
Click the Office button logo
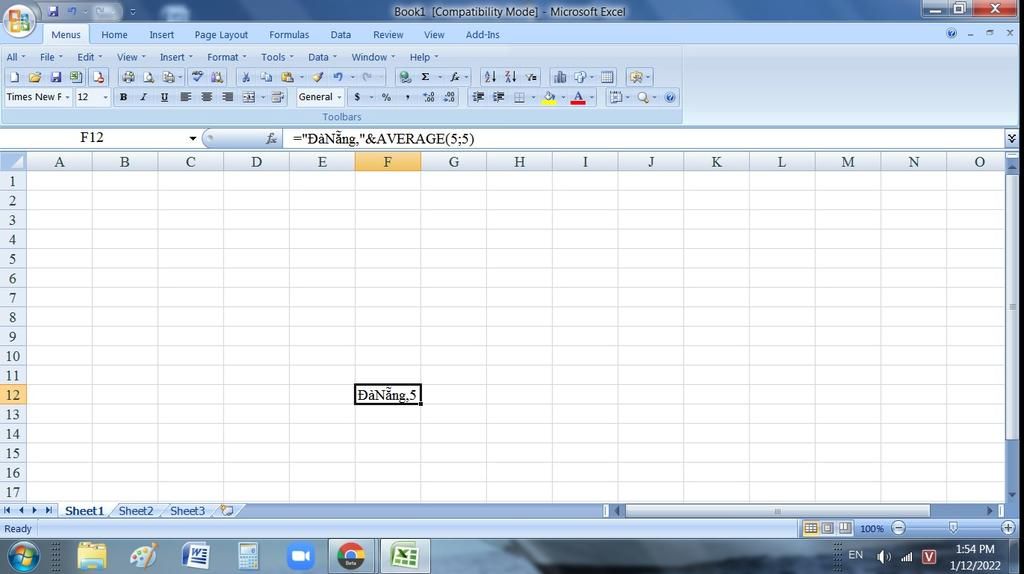tap(19, 20)
